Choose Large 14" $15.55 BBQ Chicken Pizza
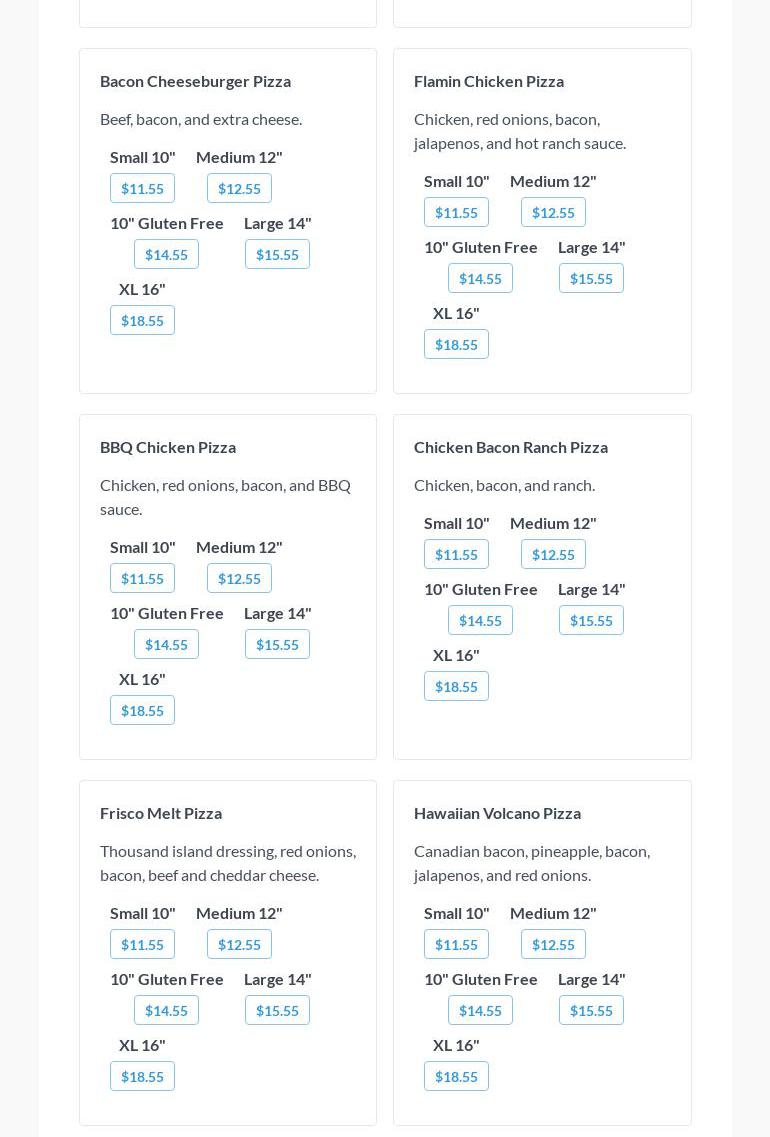This screenshot has height=1137, width=770. coord(277,644)
